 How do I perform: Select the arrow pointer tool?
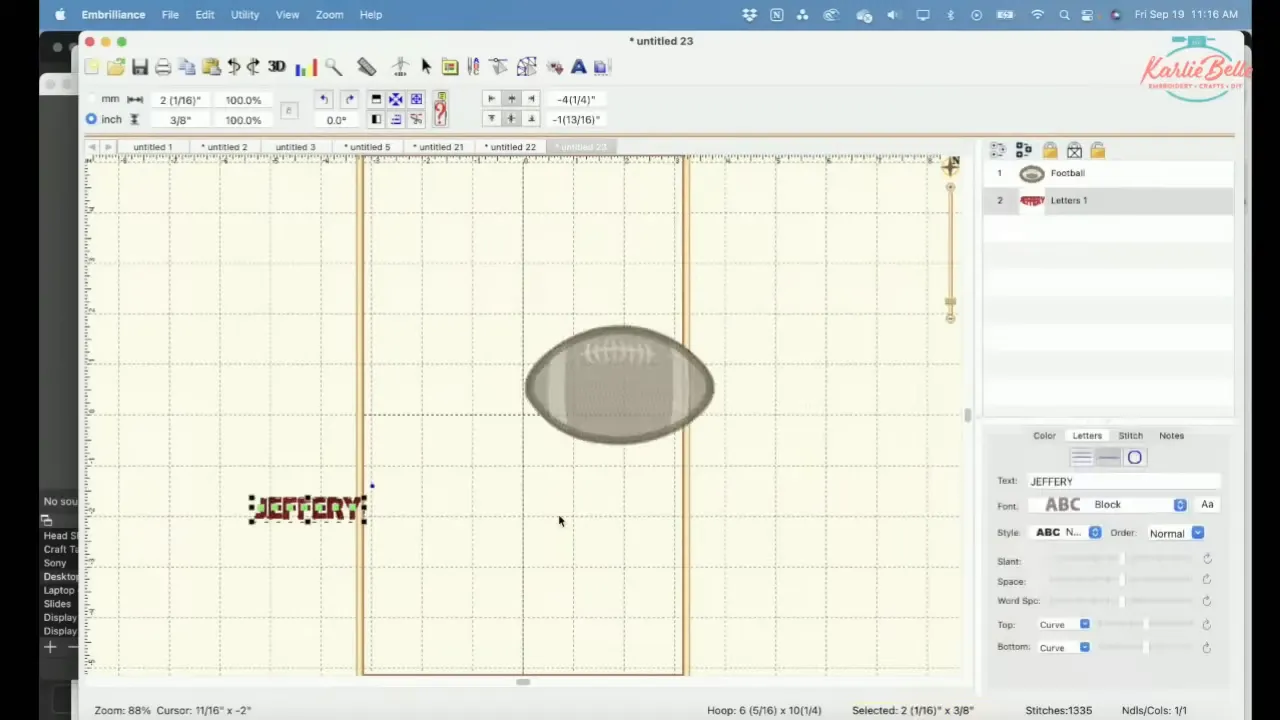tap(426, 67)
